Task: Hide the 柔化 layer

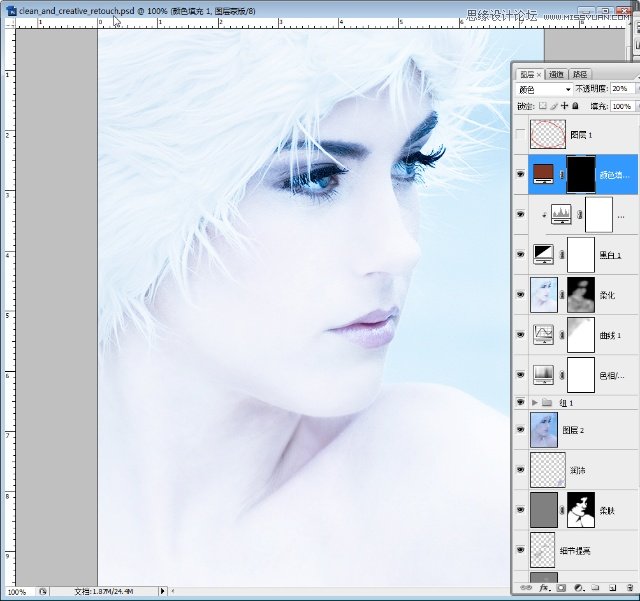Action: [x=520, y=294]
